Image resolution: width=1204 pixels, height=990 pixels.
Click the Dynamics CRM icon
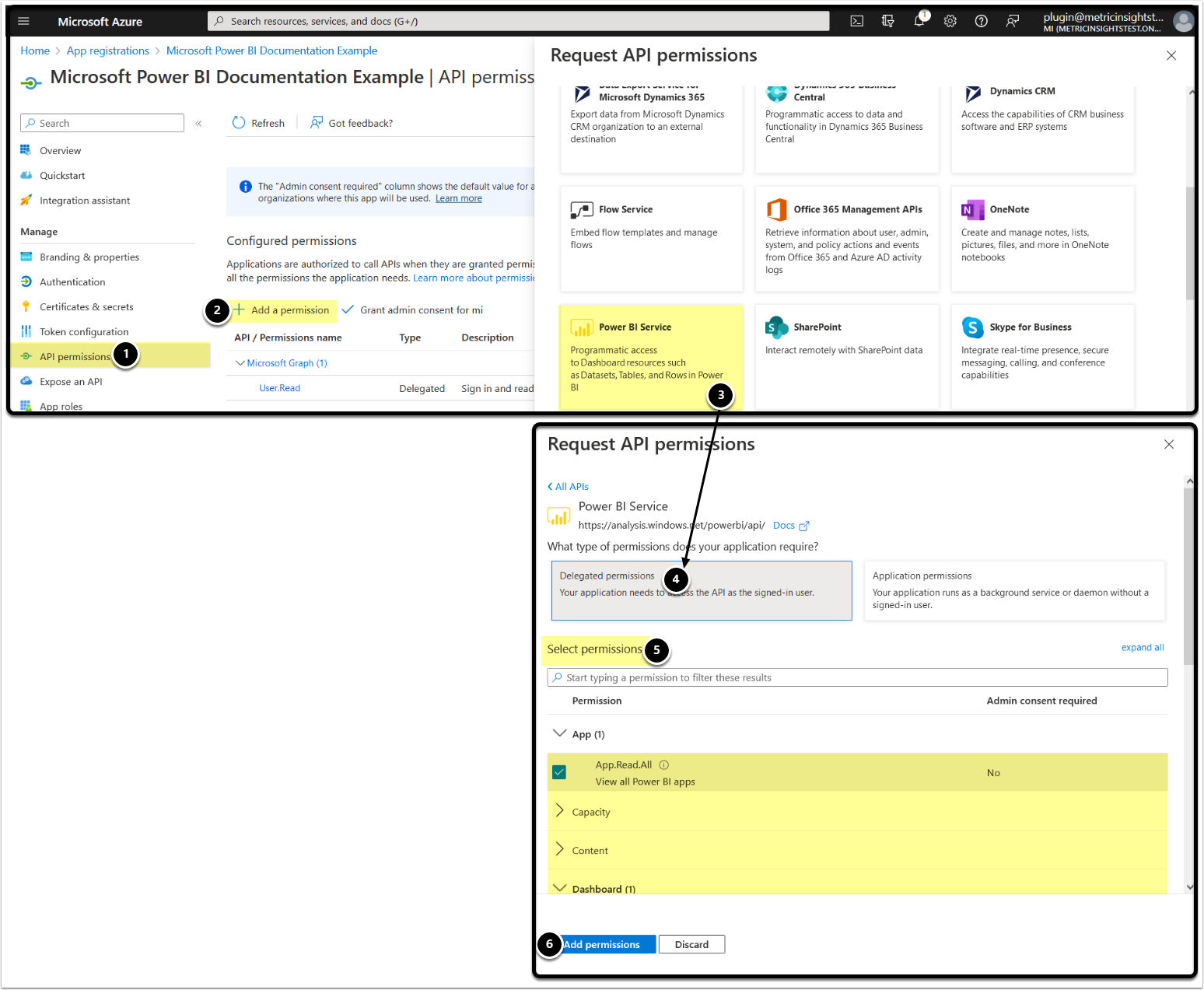coord(973,94)
